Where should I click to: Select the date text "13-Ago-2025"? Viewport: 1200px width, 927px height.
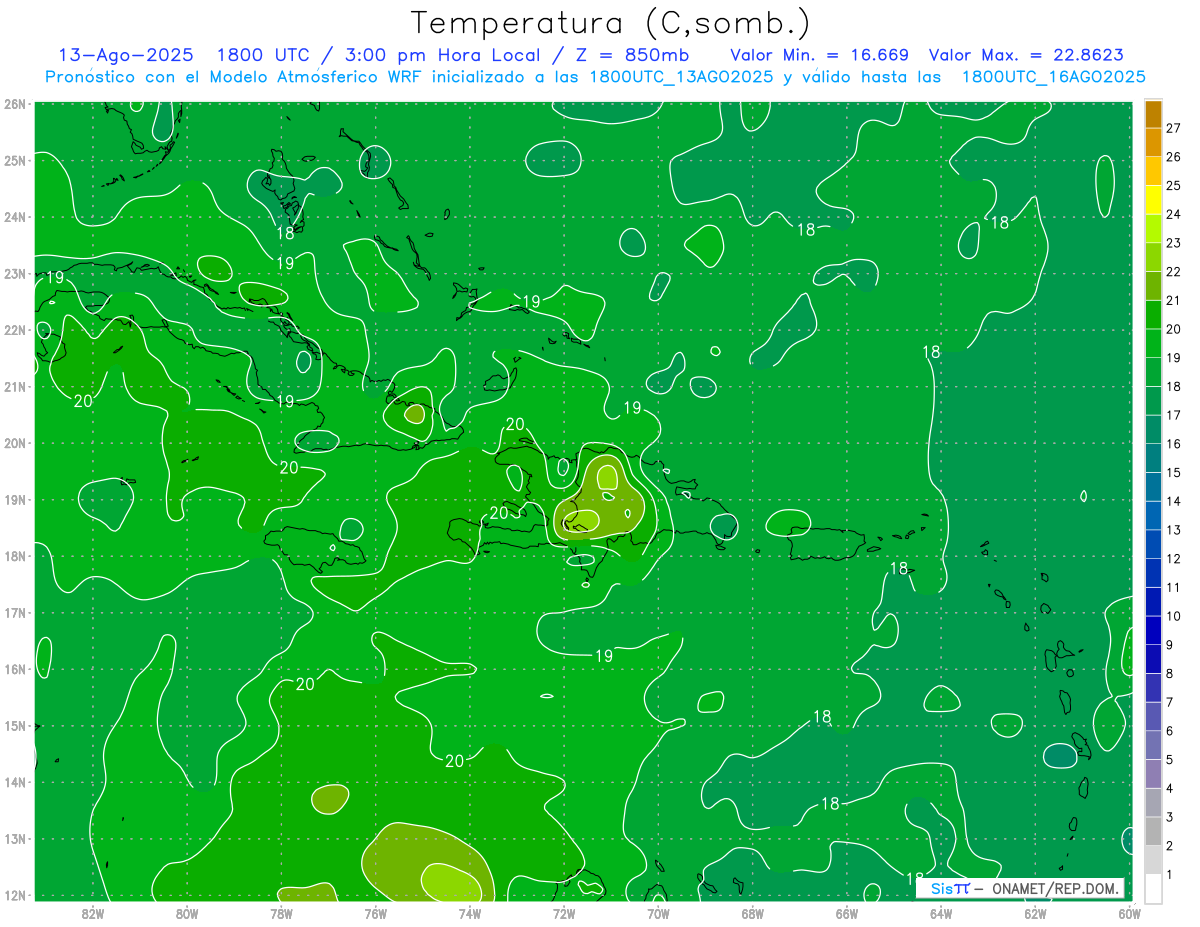click(126, 55)
